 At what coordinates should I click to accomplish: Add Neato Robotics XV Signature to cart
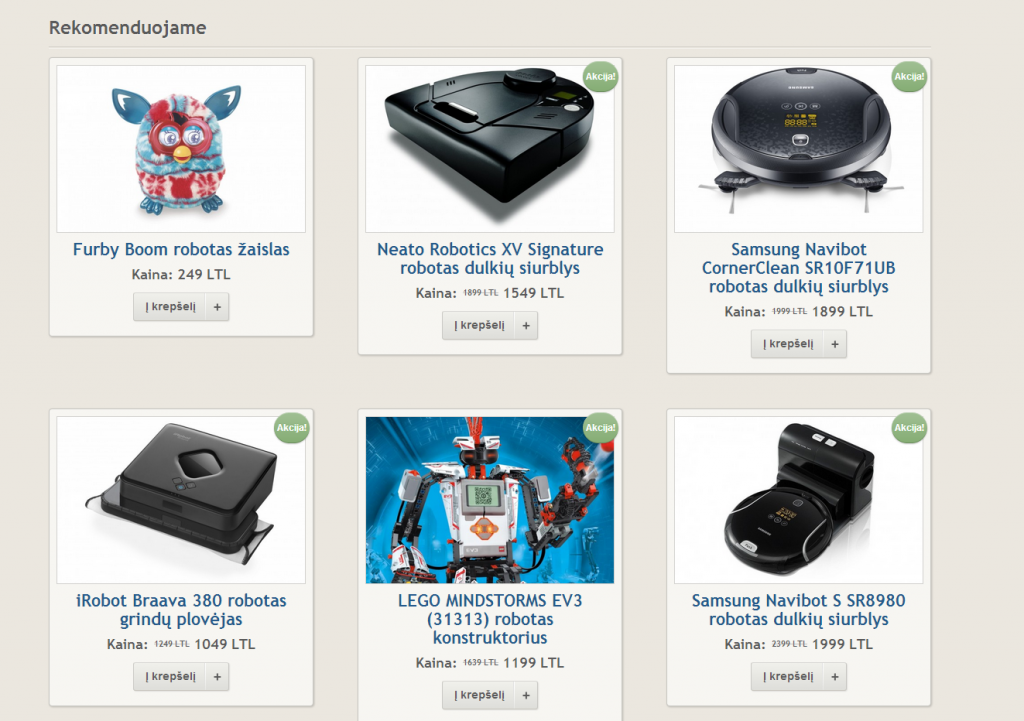479,325
